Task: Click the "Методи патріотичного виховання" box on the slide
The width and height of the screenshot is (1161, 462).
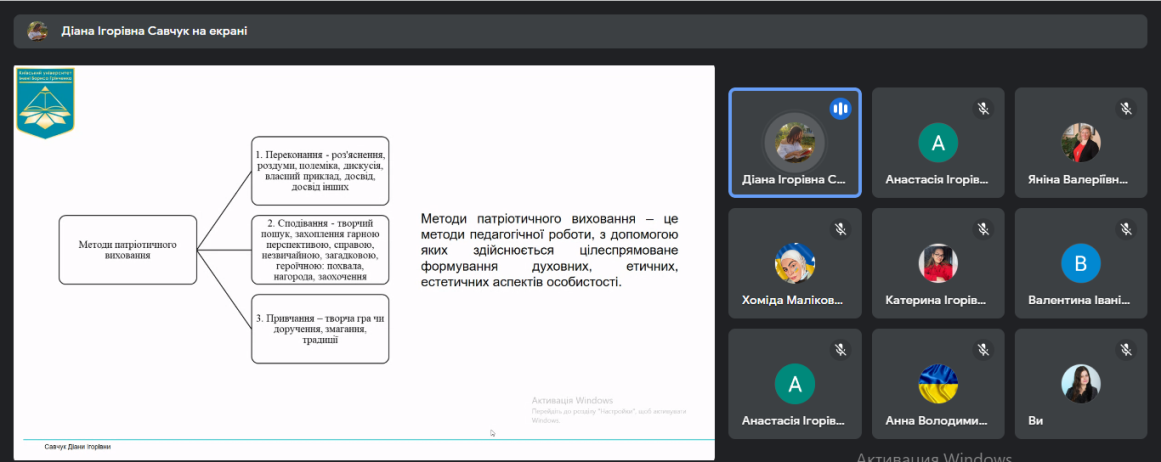Action: click(127, 249)
